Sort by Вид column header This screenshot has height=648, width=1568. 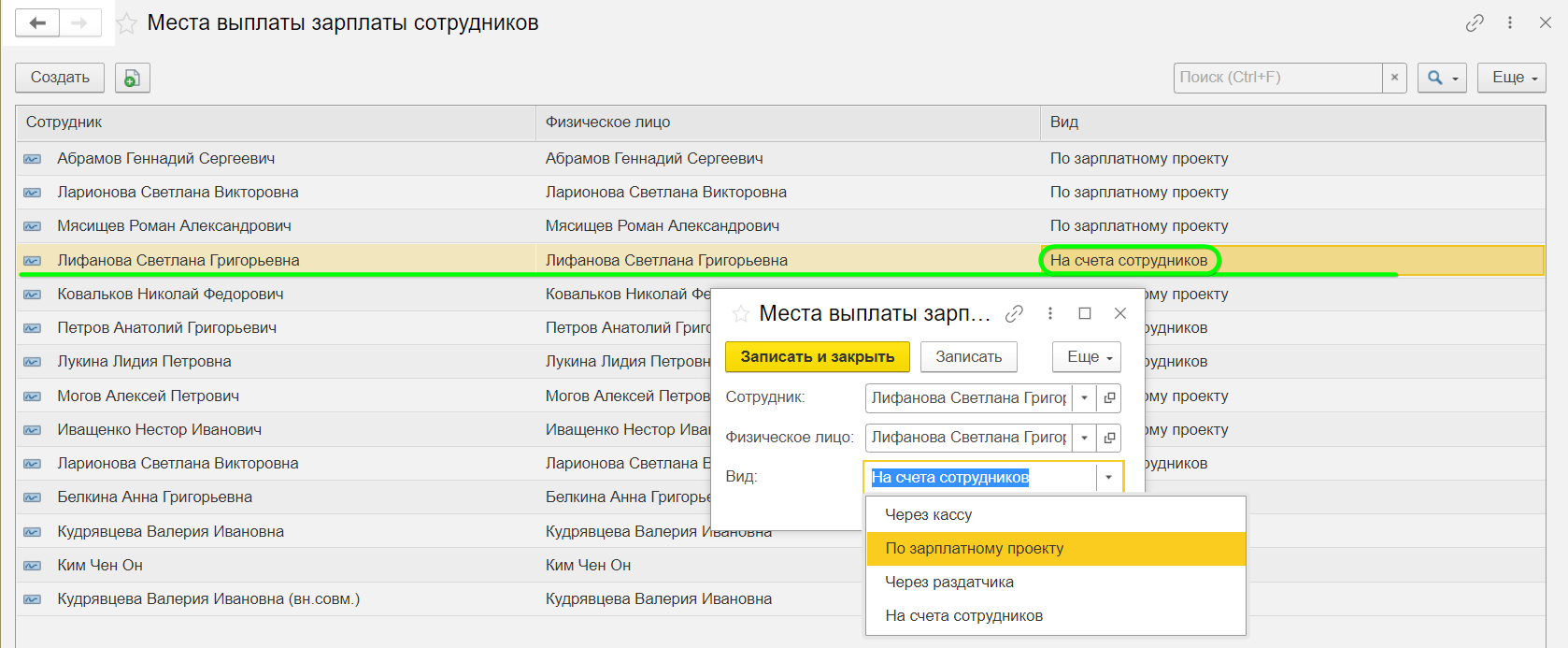[1292, 122]
